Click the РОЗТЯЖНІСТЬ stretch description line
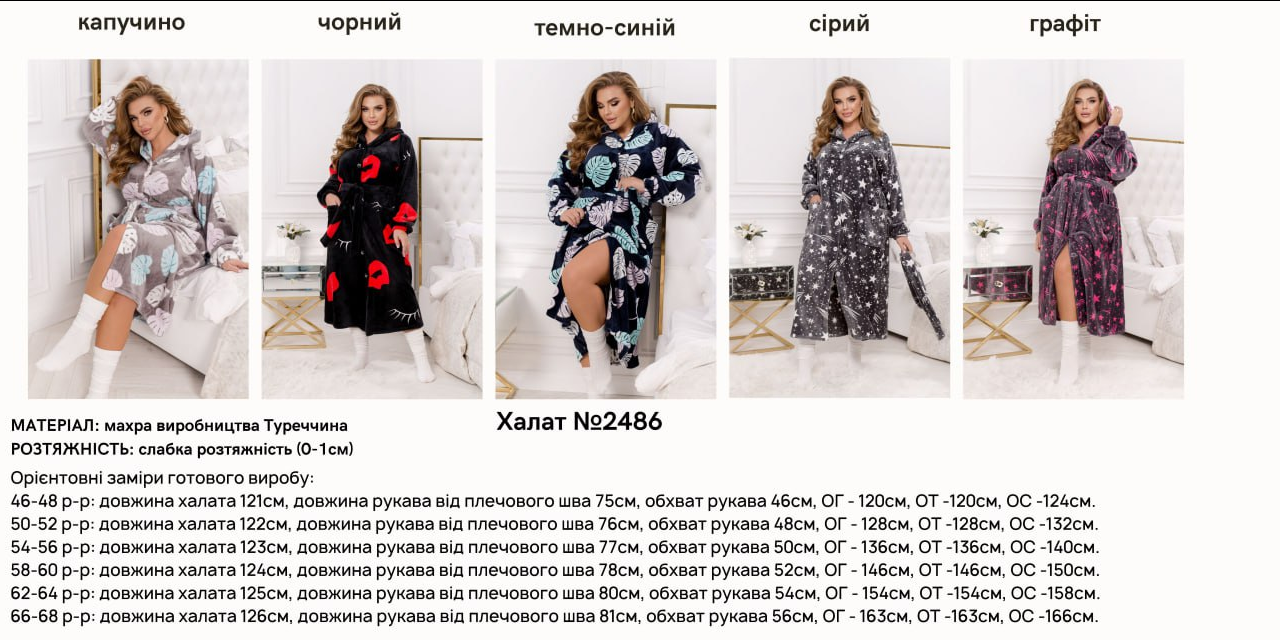 pyautogui.click(x=182, y=449)
